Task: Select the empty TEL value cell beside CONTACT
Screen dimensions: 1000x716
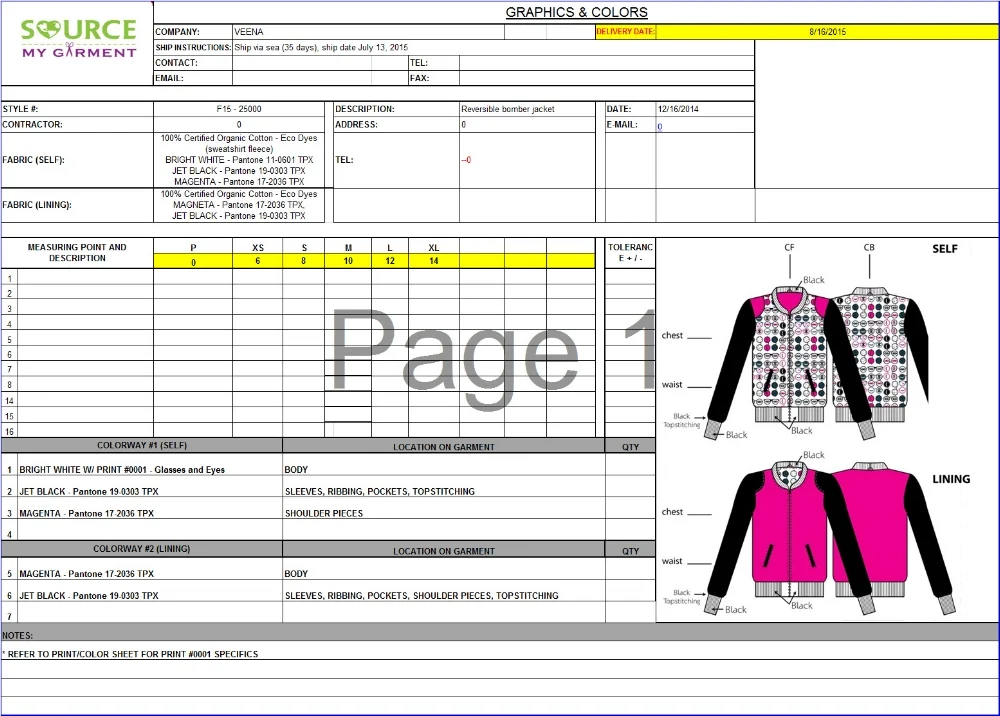Action: [x=607, y=62]
